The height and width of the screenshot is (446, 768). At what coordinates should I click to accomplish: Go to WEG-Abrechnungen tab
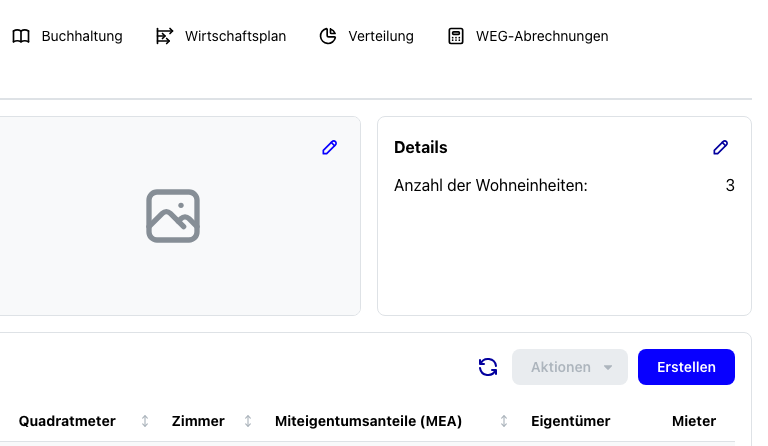click(x=528, y=36)
